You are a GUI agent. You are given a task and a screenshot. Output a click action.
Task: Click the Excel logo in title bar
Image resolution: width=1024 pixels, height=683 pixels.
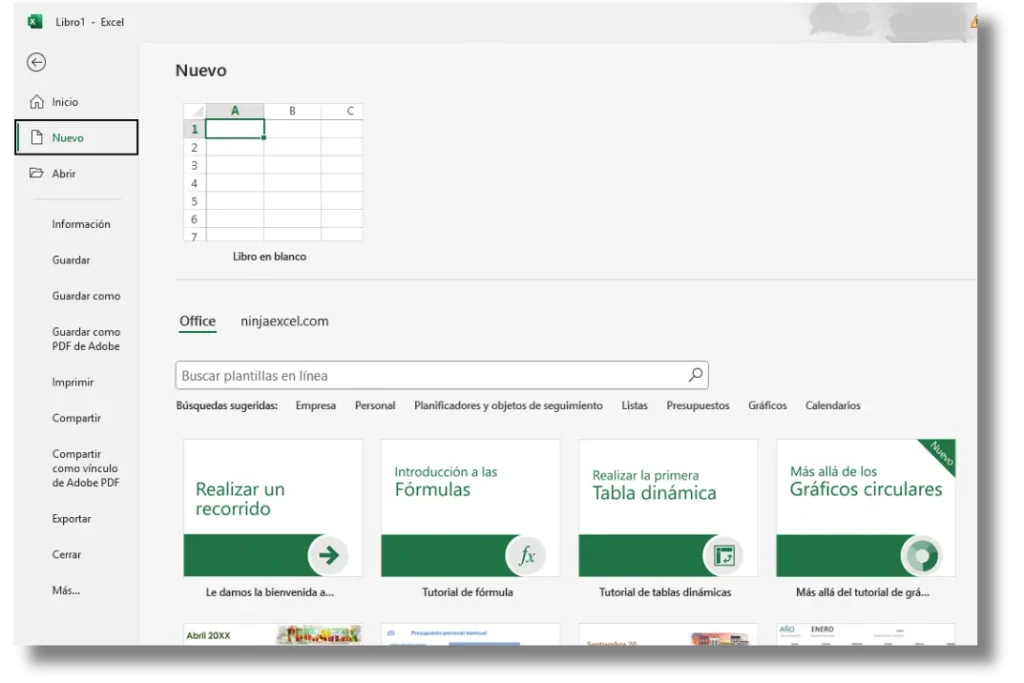point(35,22)
